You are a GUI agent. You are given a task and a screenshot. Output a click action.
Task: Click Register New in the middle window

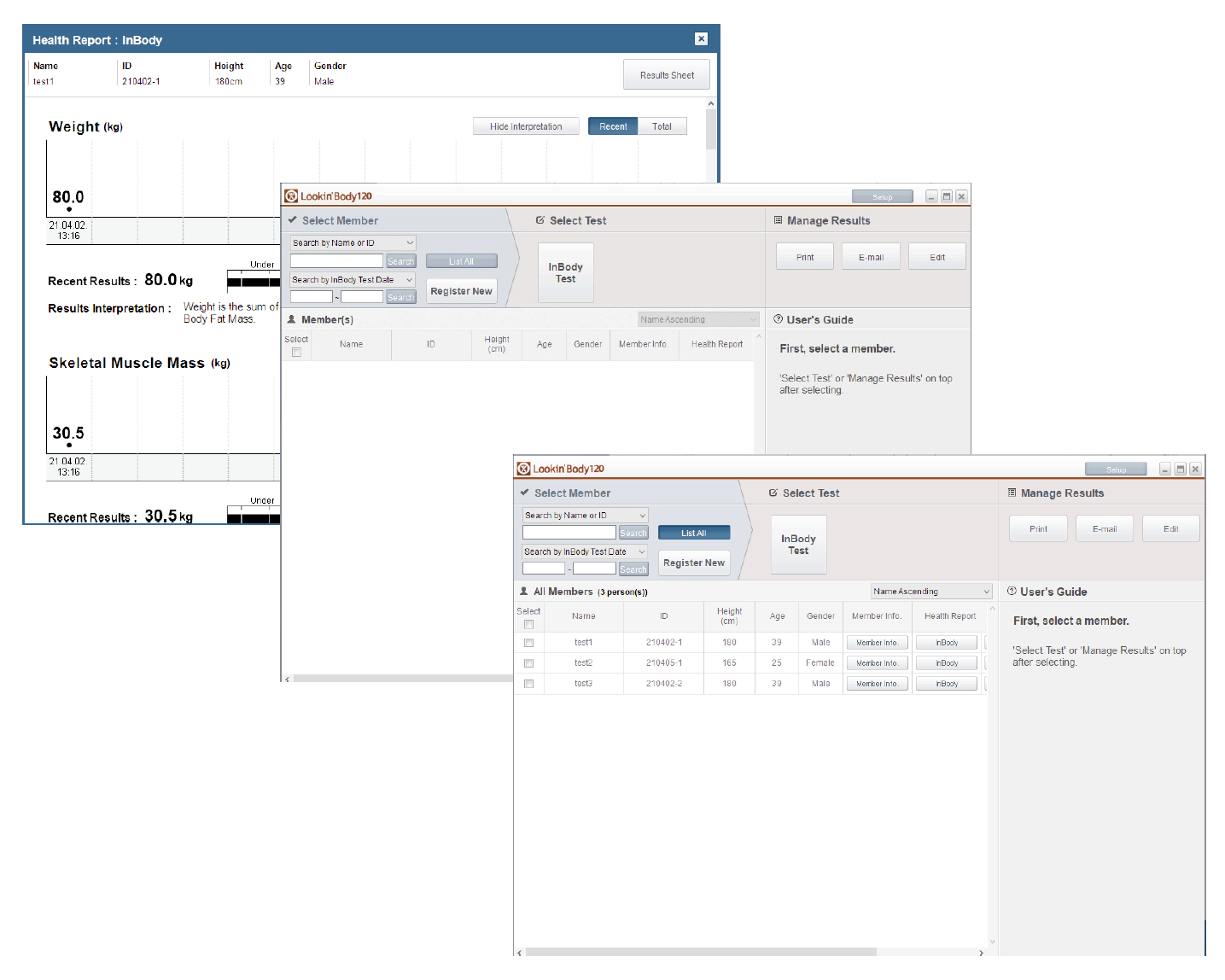pos(462,291)
